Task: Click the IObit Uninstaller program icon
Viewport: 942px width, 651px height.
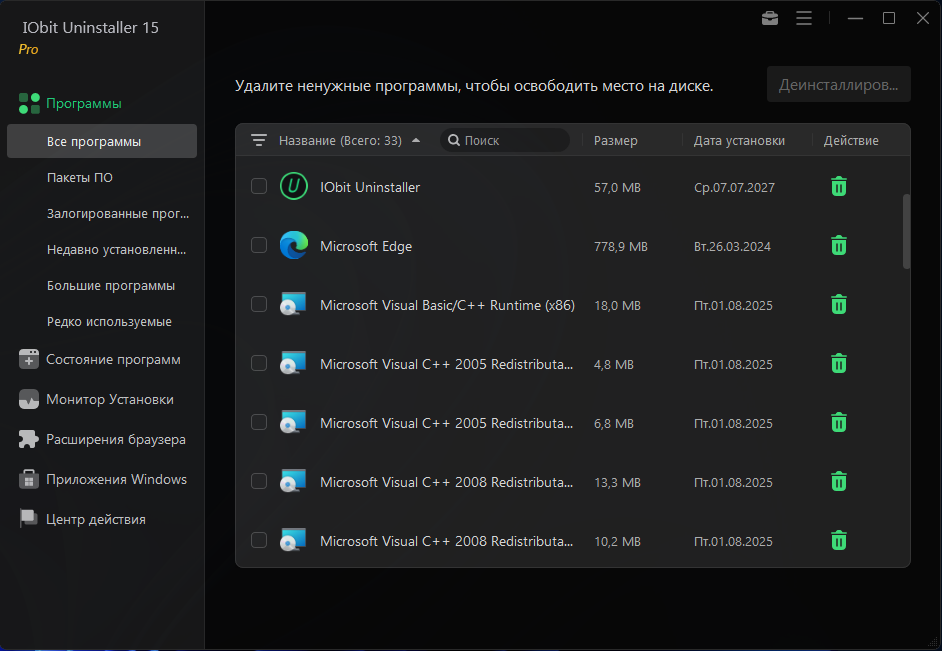Action: pos(294,187)
